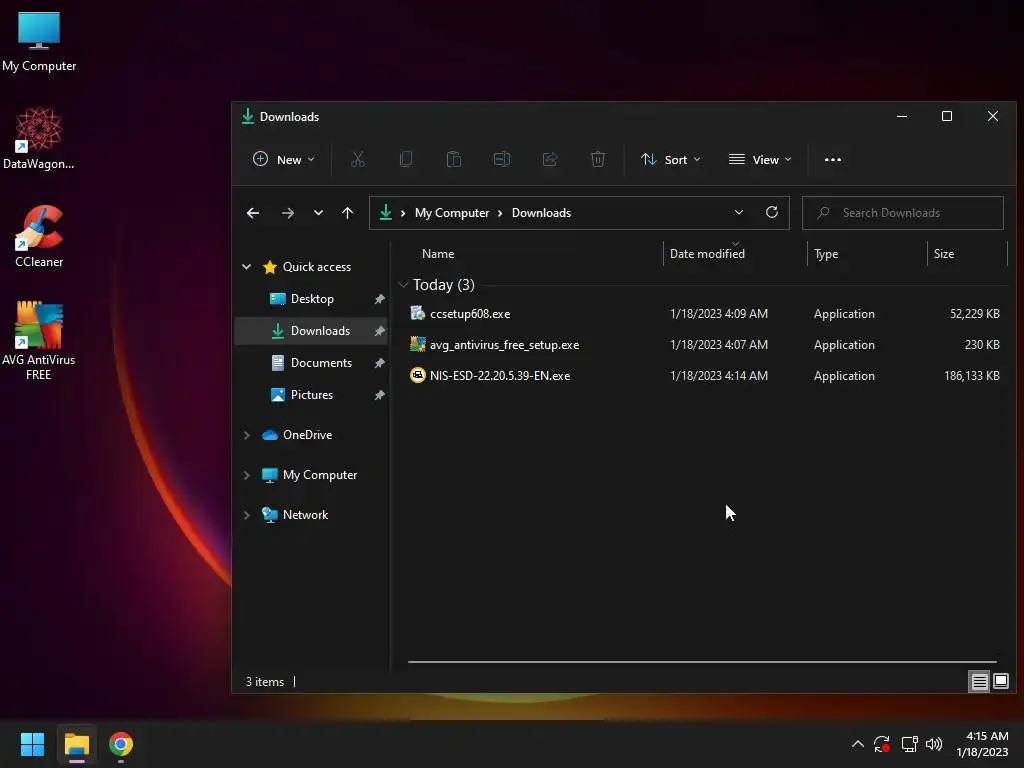Click File Explorer on the taskbar
The image size is (1024, 768).
(x=76, y=744)
